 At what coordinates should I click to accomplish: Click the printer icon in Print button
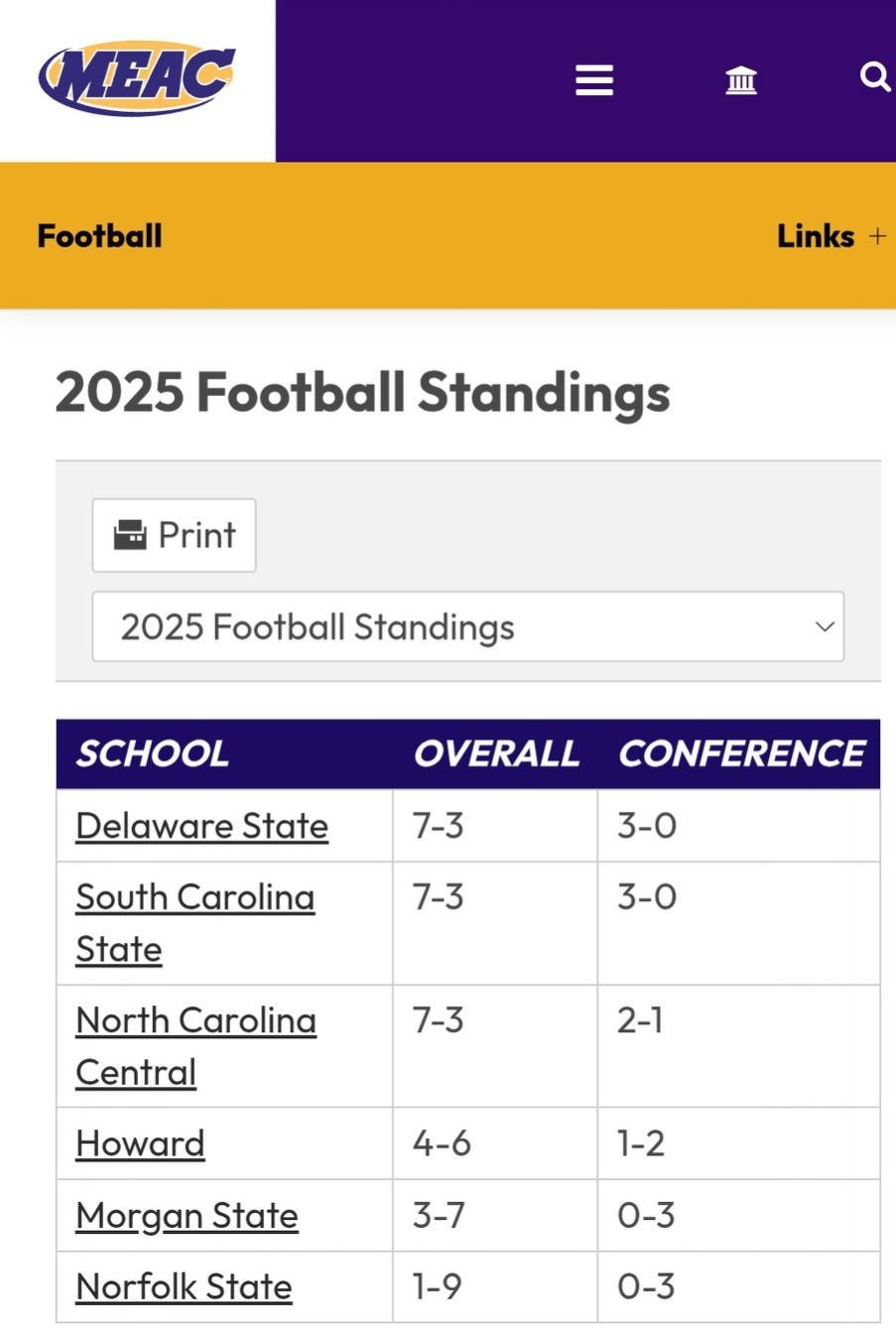(x=130, y=535)
